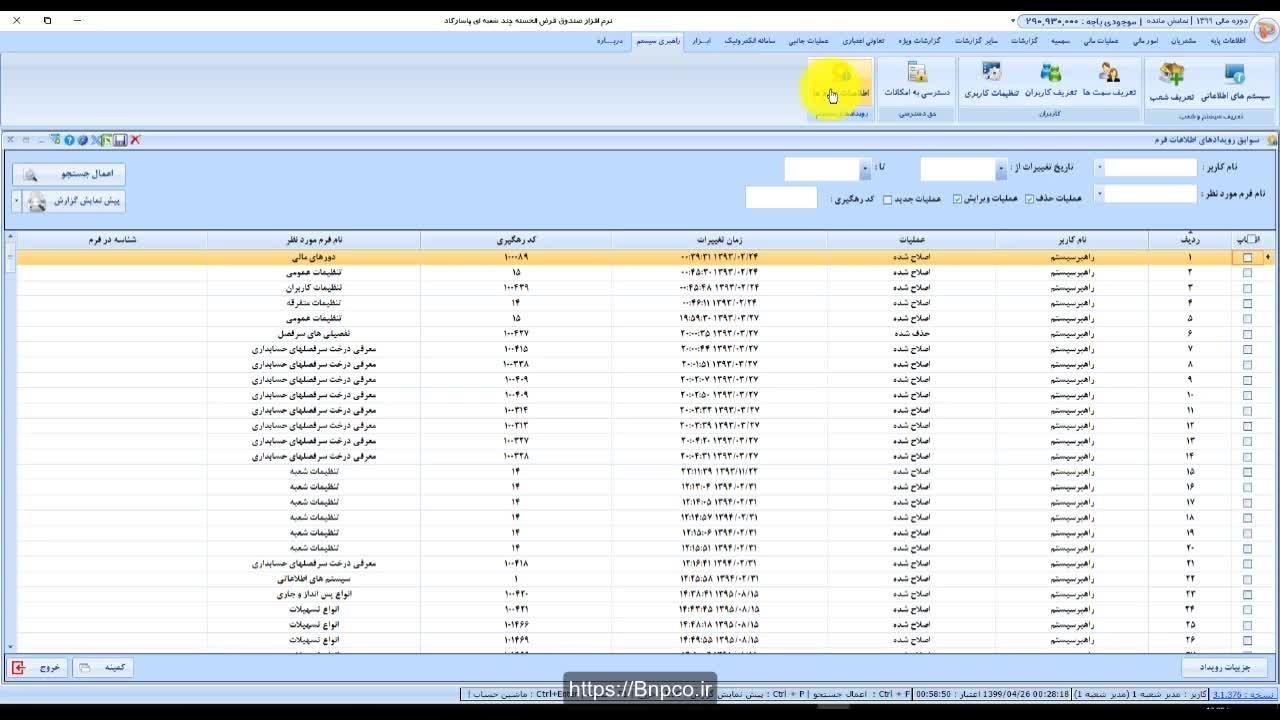Image resolution: width=1280 pixels, height=720 pixels.
Task: Open the اطلاعات پایه ribbon tab
Action: click(1228, 41)
